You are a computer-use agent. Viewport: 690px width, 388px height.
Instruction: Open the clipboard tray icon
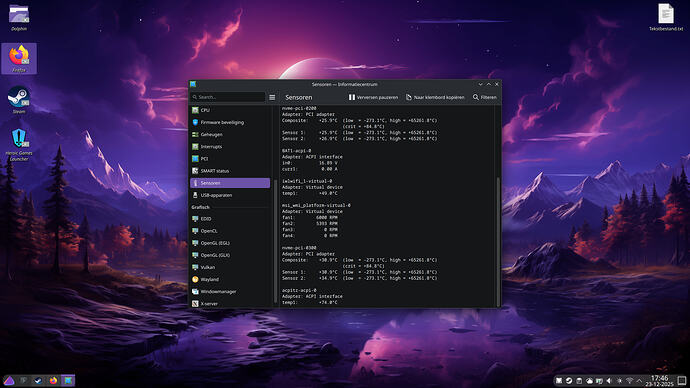tap(579, 381)
